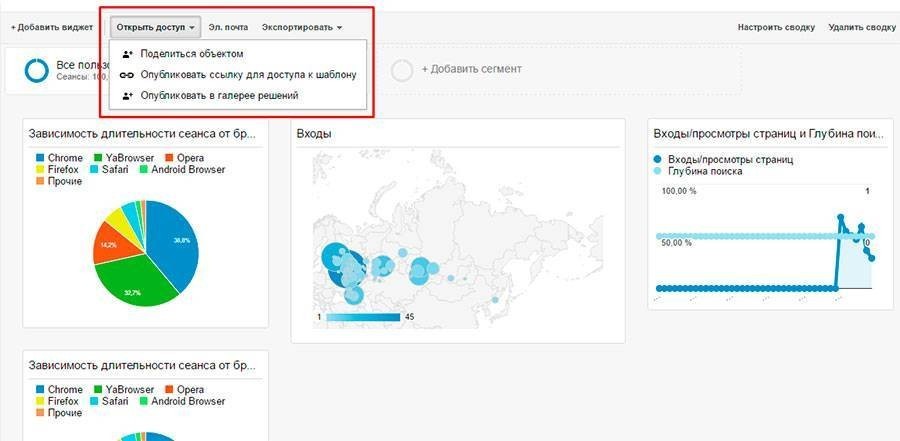Image resolution: width=900 pixels, height=441 pixels.
Task: Click Прочие swatch in top pie legend
Action: pos(40,181)
